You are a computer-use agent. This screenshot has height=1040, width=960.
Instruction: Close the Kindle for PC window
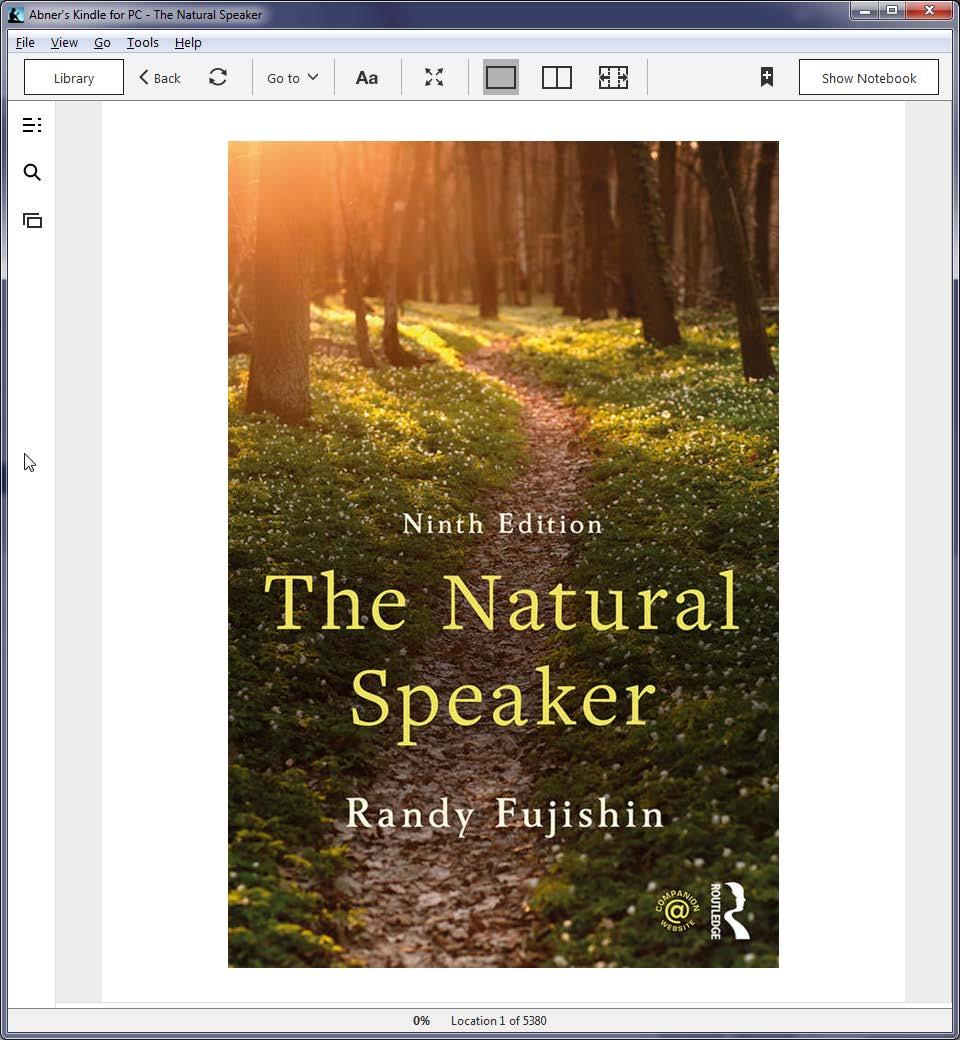point(929,11)
